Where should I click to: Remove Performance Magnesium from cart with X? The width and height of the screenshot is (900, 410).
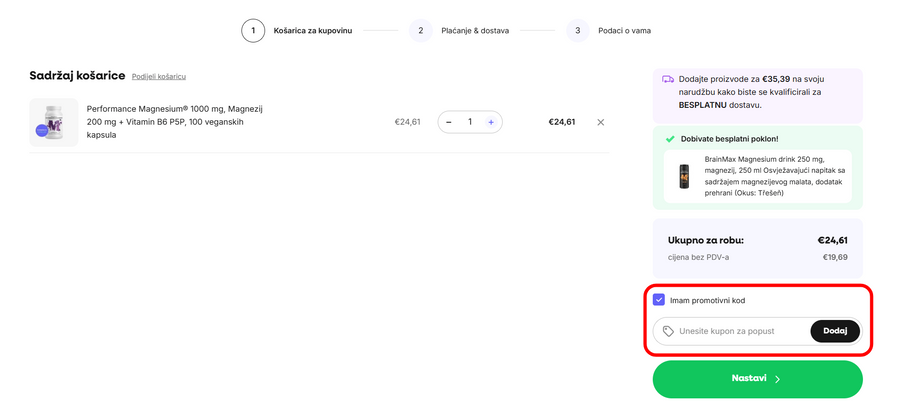tap(600, 122)
